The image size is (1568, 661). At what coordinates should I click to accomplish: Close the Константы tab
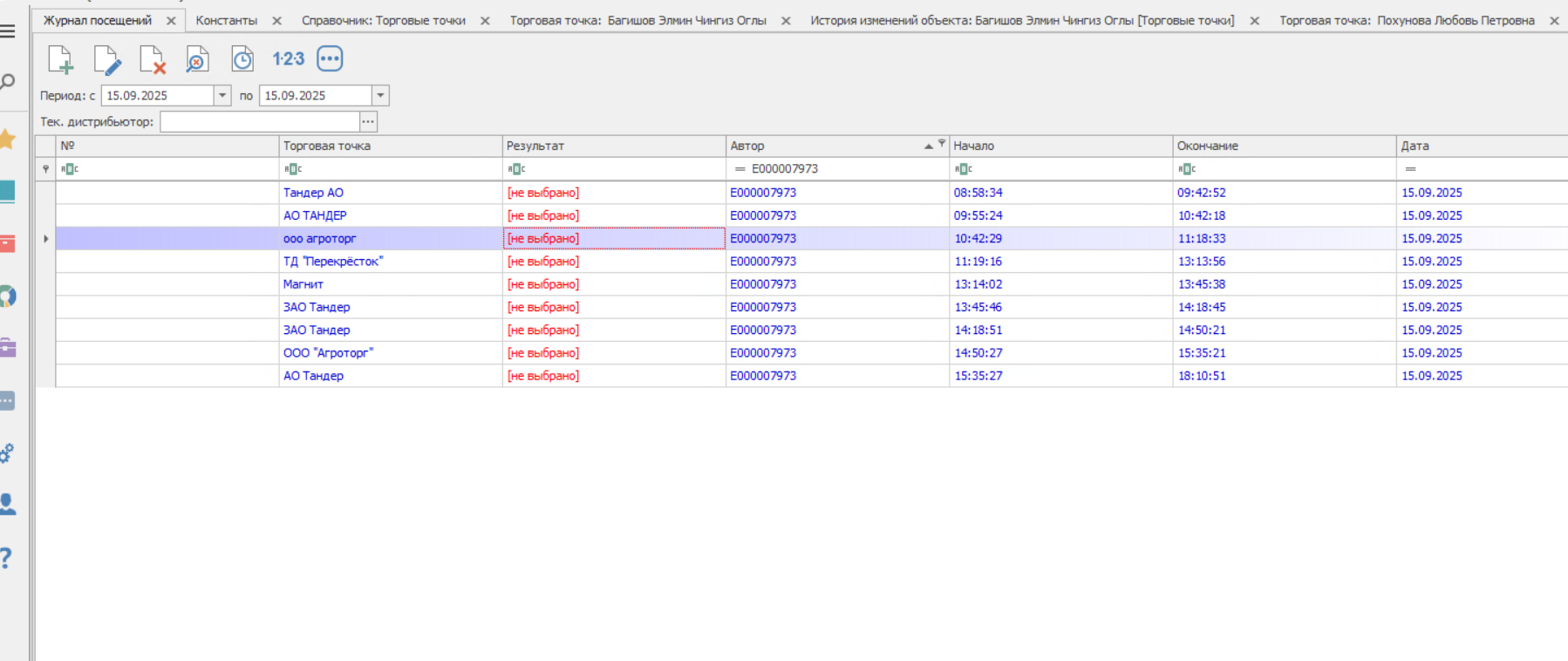click(x=276, y=20)
